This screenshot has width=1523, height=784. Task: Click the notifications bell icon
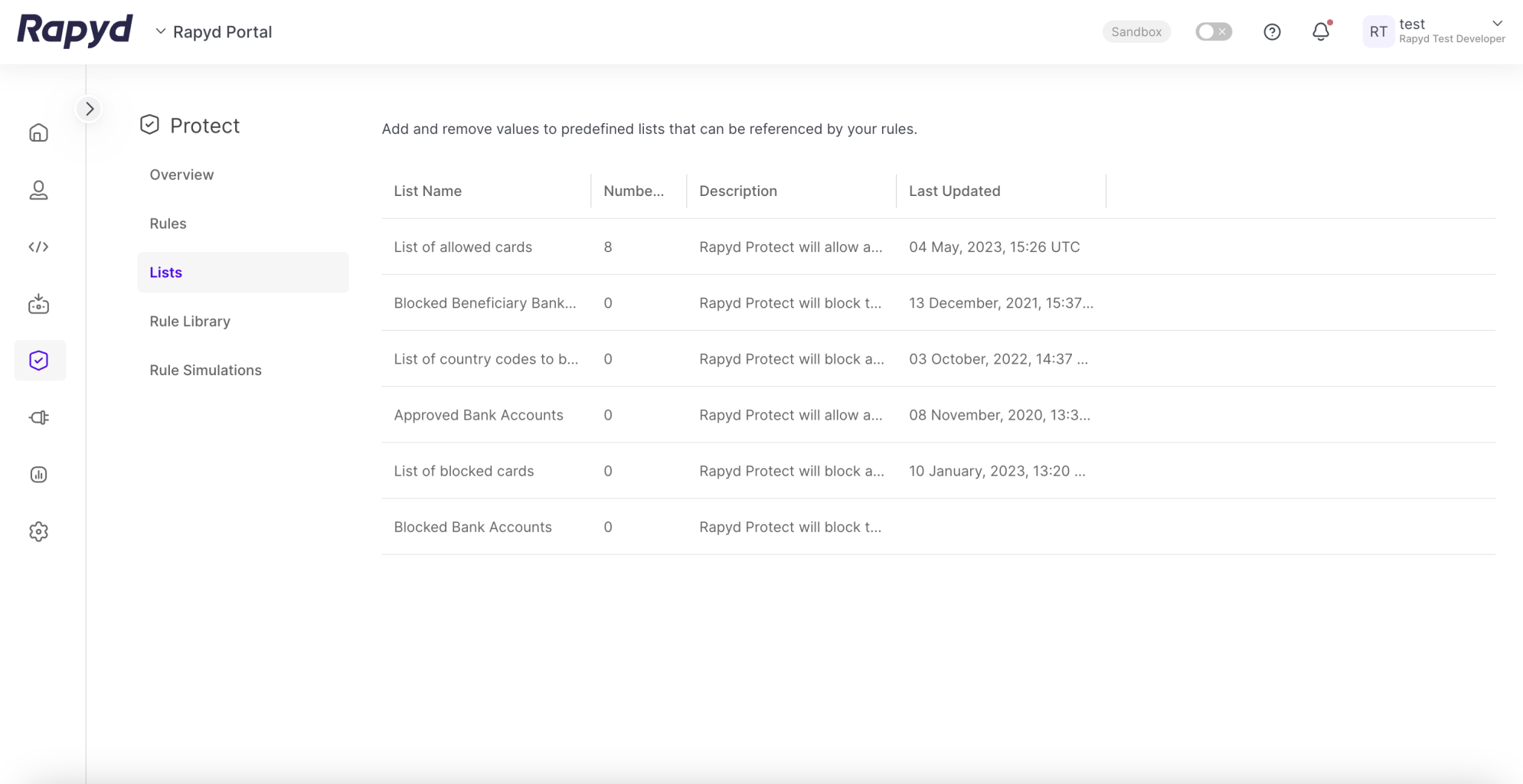pos(1320,31)
